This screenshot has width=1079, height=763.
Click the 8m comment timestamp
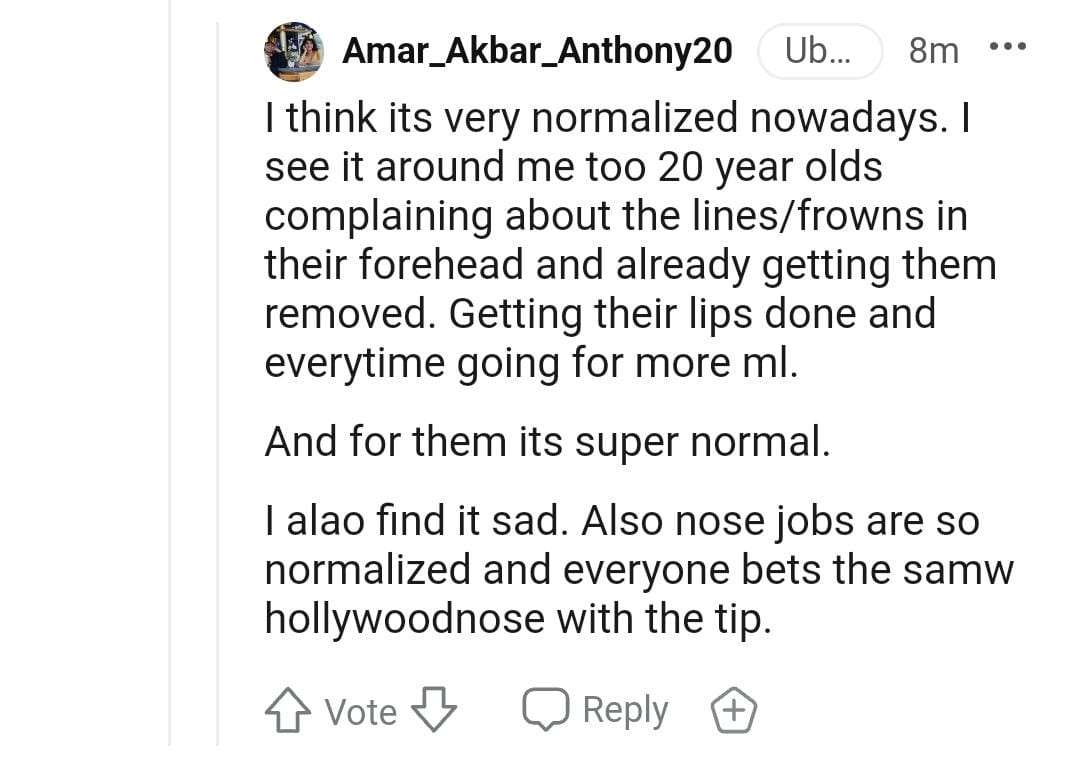(933, 50)
